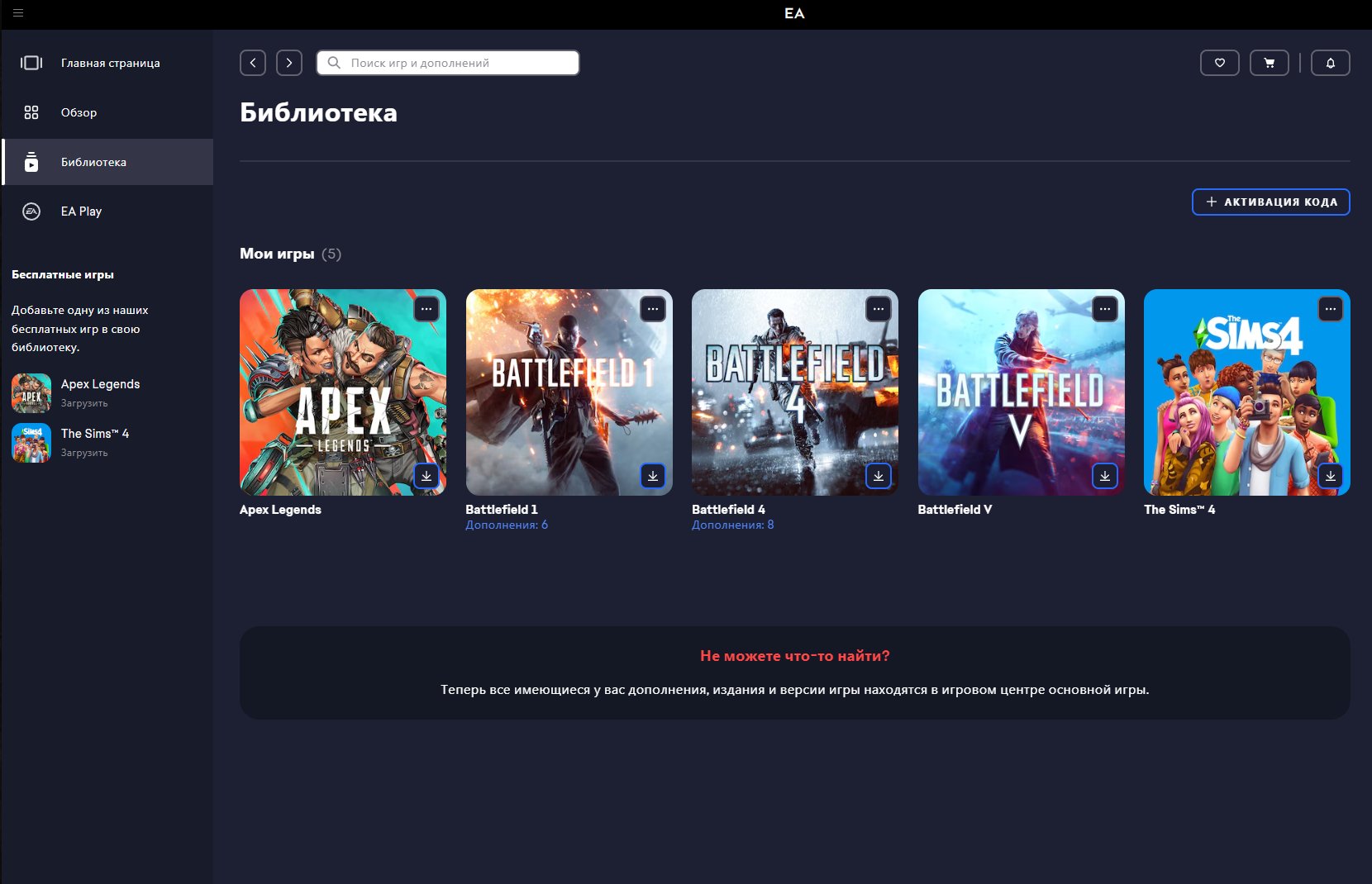Open EA Play in sidebar
The image size is (1372, 884).
(107, 211)
